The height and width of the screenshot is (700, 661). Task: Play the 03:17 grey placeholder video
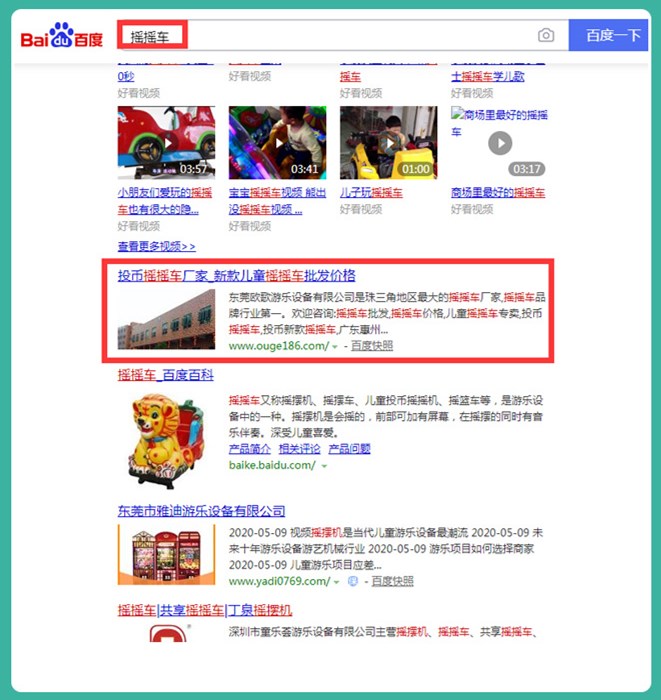click(500, 143)
